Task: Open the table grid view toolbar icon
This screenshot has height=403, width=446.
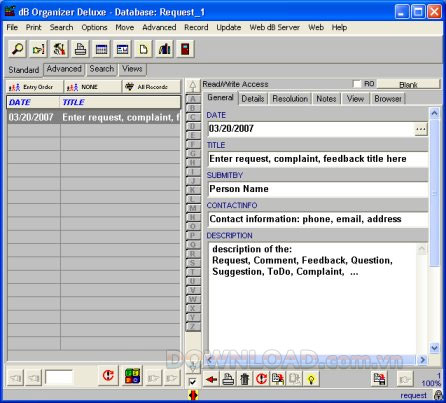Action: pyautogui.click(x=101, y=49)
